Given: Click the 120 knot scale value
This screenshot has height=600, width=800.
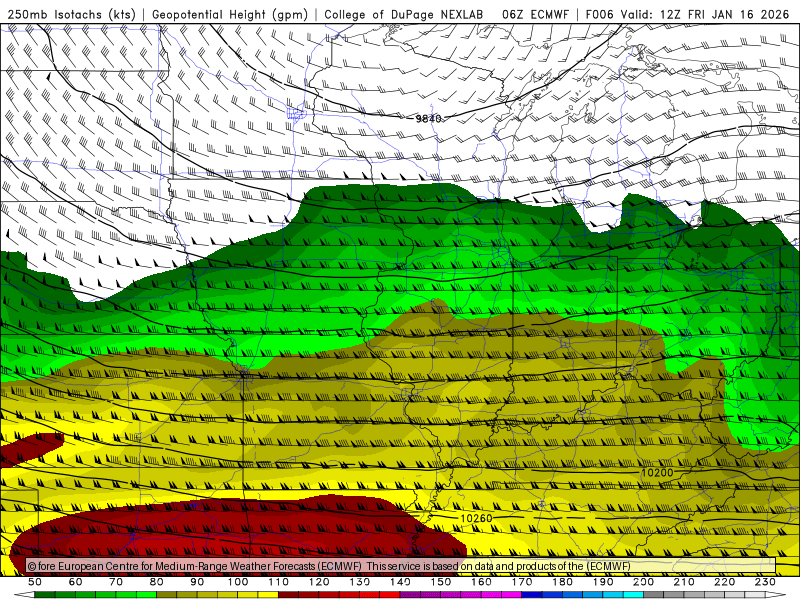Looking at the screenshot, I should click(x=319, y=582).
